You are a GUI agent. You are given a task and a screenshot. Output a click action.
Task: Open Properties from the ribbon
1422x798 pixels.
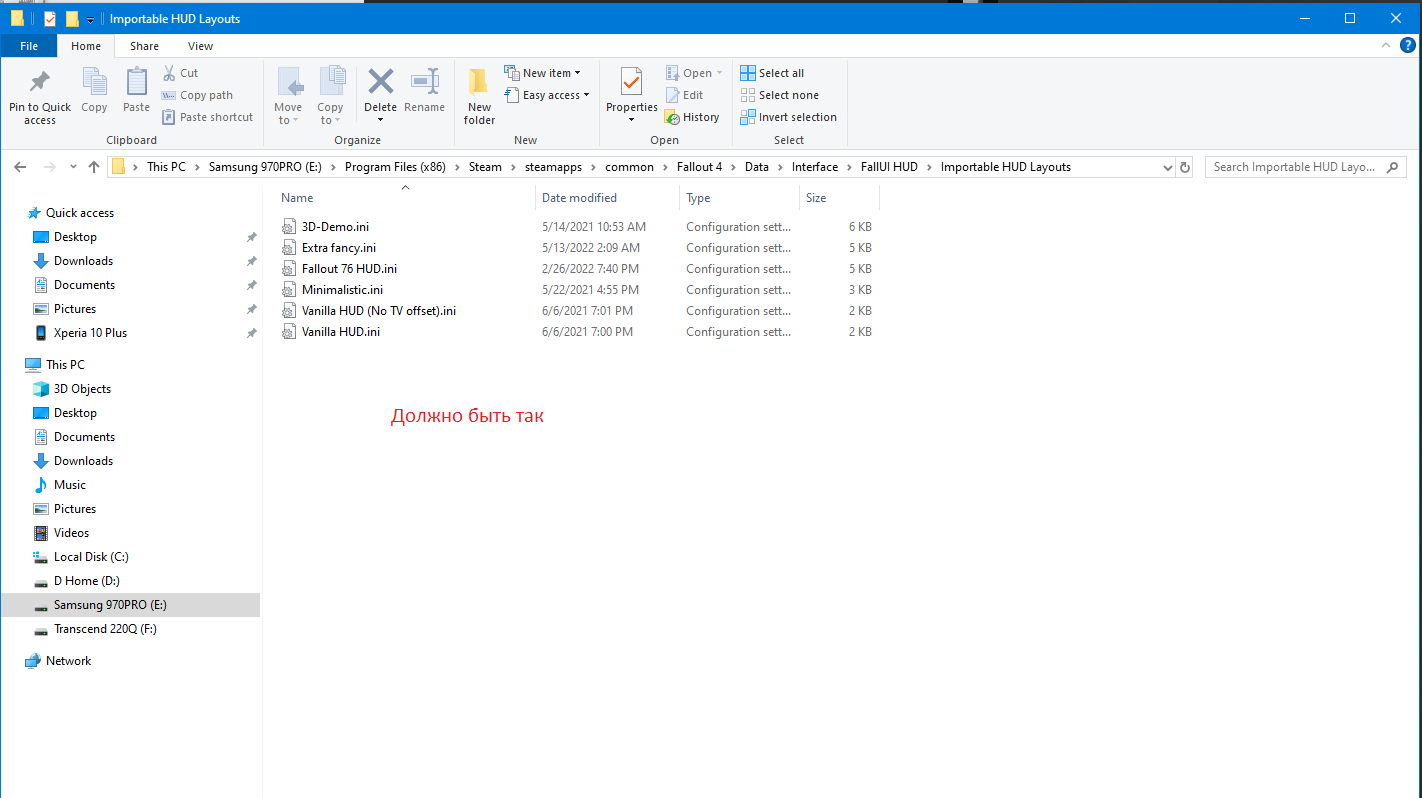point(631,82)
